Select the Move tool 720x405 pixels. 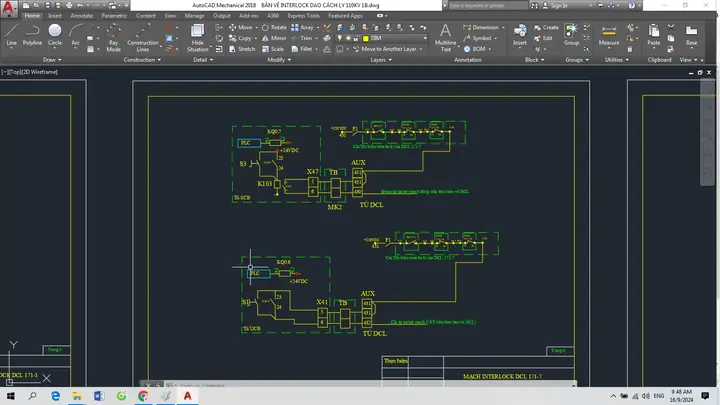click(x=241, y=28)
